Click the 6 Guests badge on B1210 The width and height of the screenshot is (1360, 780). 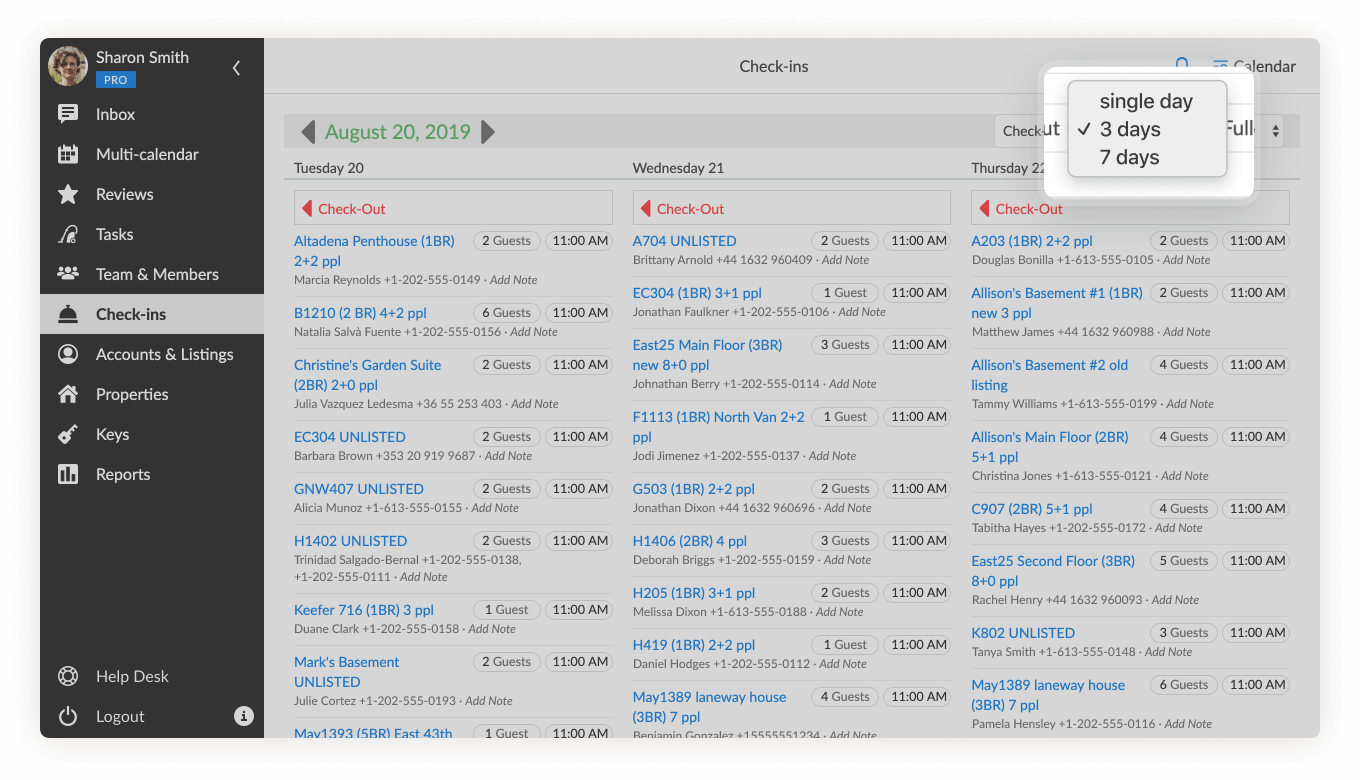pyautogui.click(x=506, y=313)
